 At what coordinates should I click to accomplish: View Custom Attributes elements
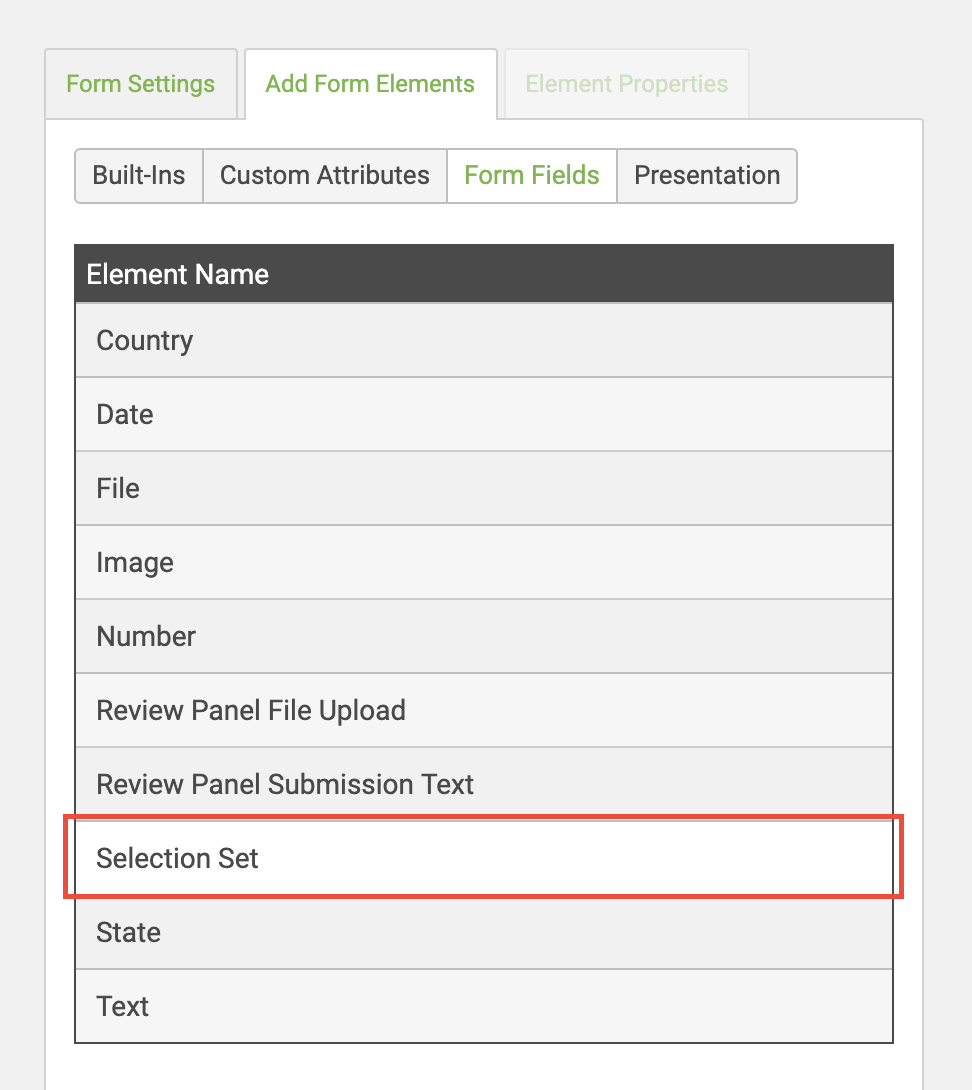pos(324,176)
